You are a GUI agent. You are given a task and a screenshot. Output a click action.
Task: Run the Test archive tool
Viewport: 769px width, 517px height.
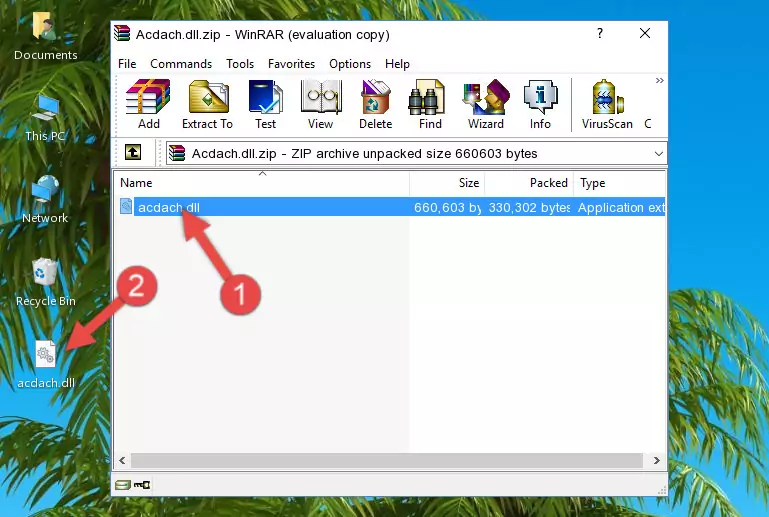point(265,104)
